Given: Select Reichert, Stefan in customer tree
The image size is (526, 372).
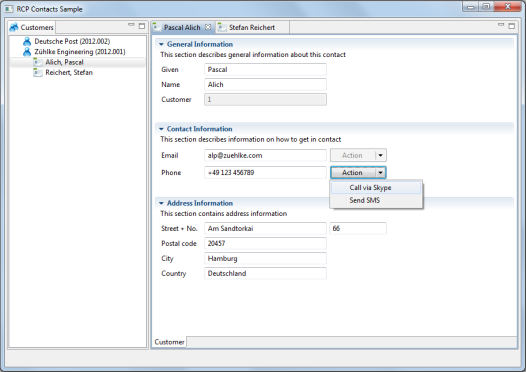Looking at the screenshot, I should click(x=69, y=72).
